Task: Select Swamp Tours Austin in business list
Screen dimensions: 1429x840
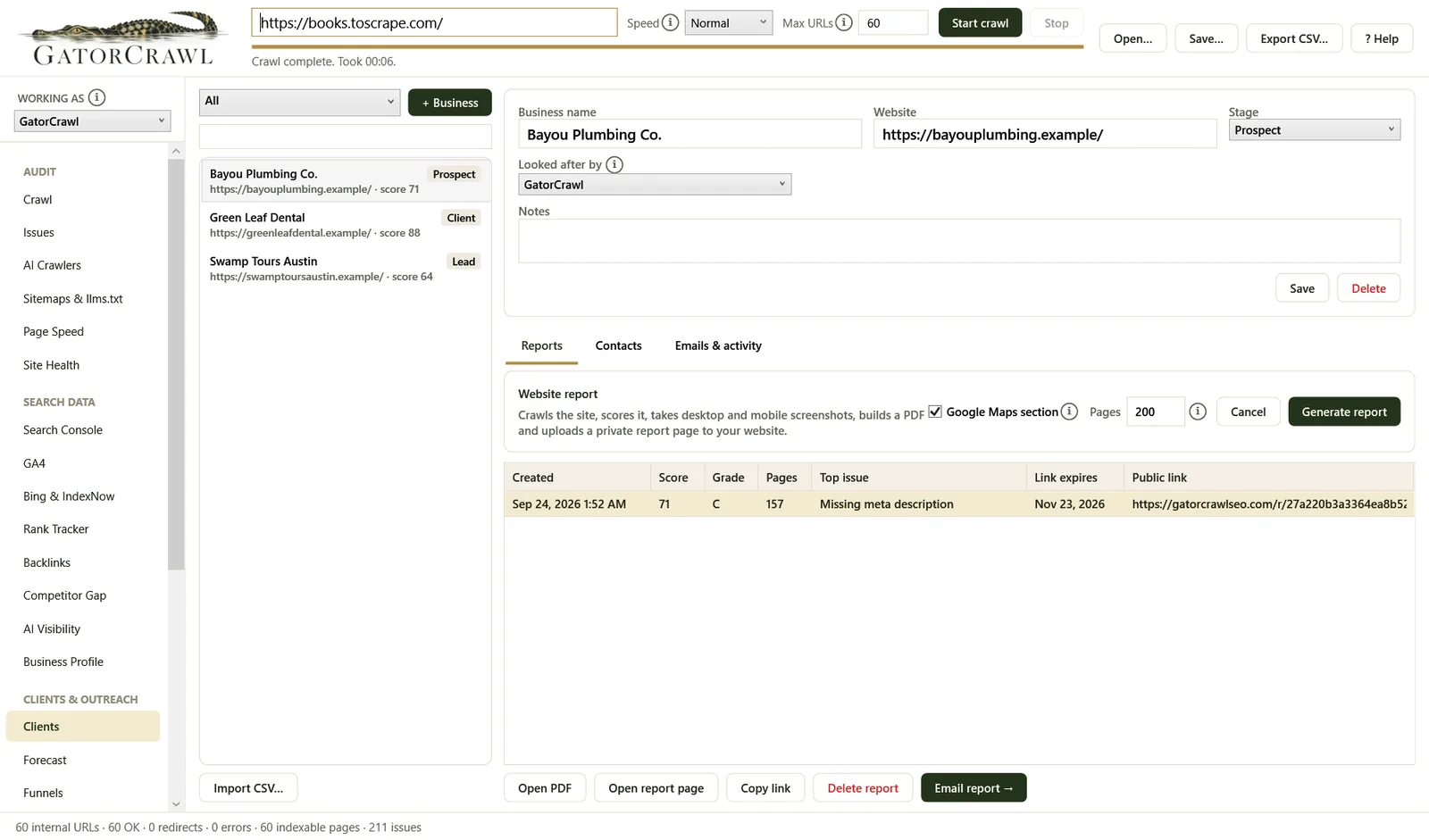Action: tap(345, 269)
